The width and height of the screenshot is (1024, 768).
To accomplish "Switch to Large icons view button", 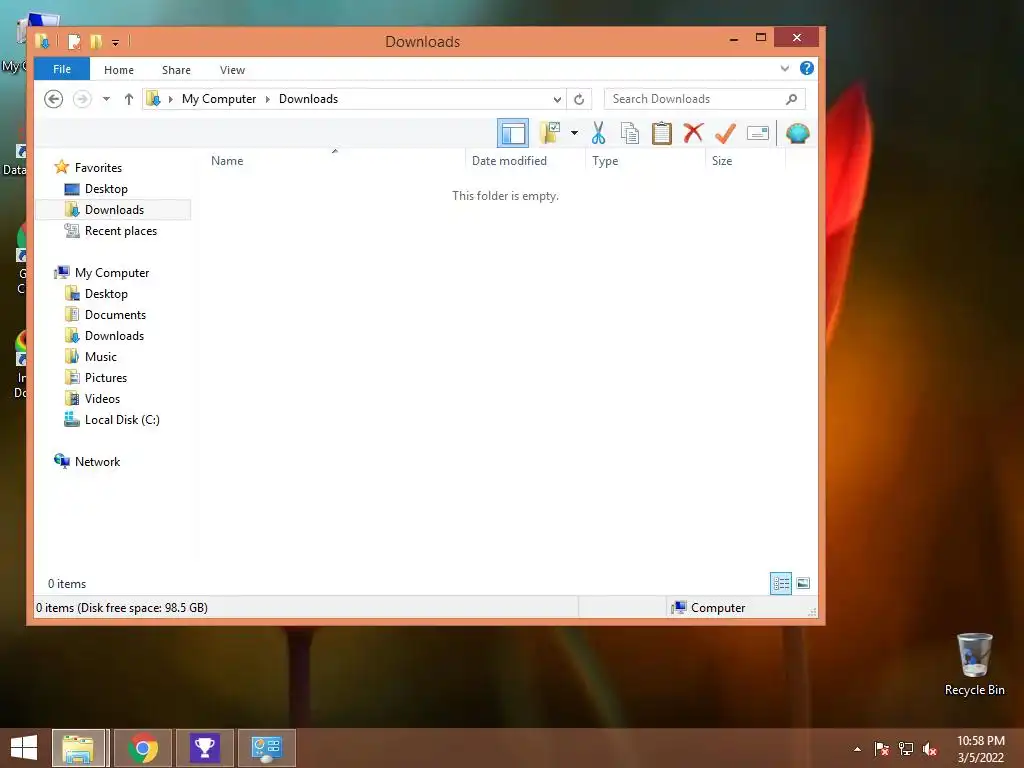I will pyautogui.click(x=803, y=583).
